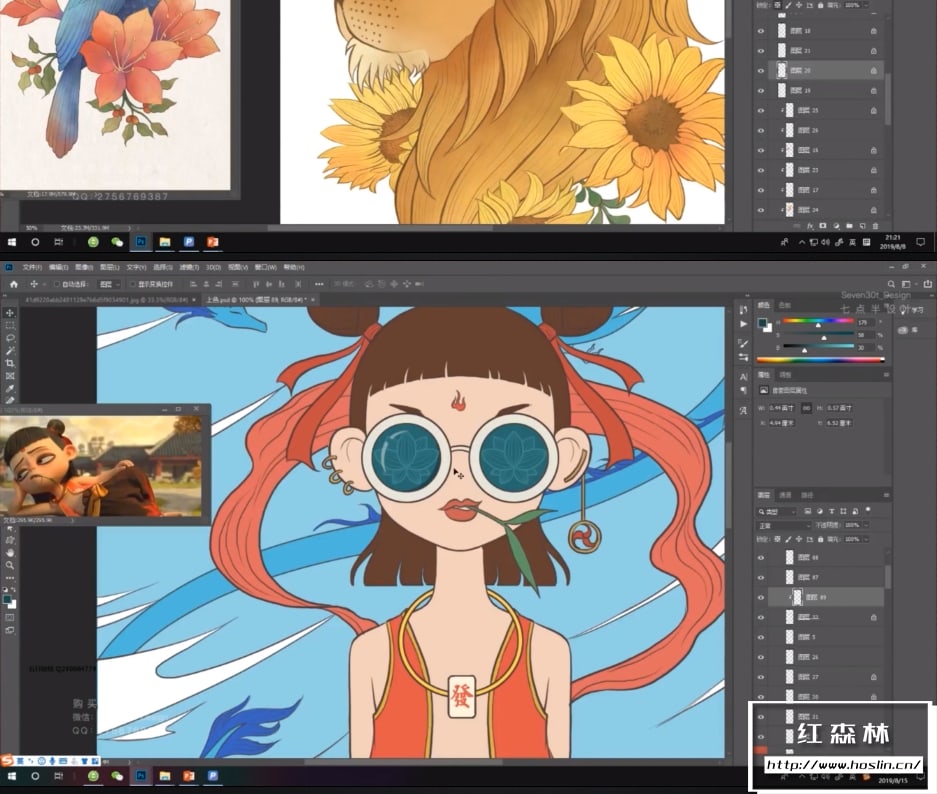Click the foreground color swatch in Color panel

pyautogui.click(x=763, y=323)
